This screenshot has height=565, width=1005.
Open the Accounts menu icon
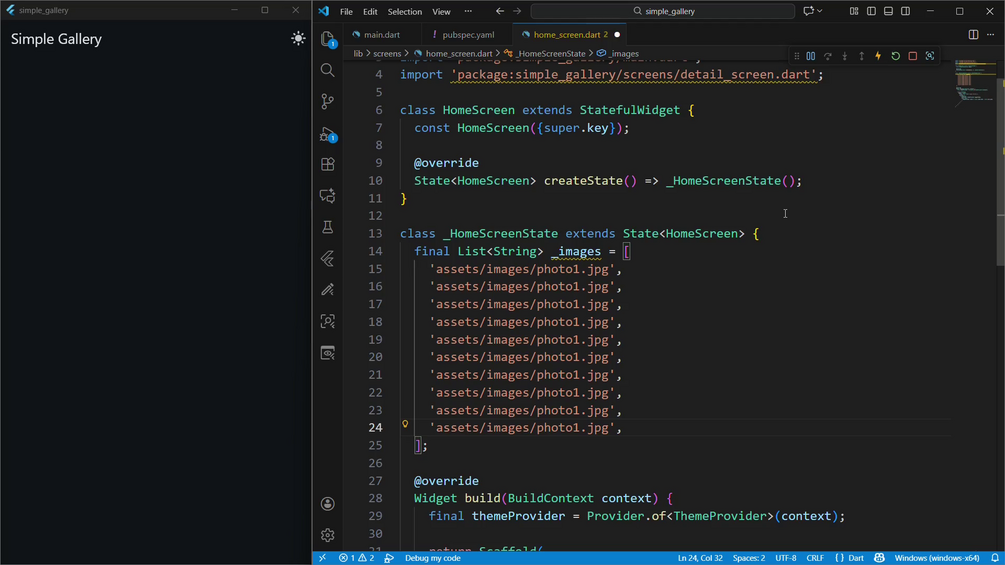tap(328, 504)
